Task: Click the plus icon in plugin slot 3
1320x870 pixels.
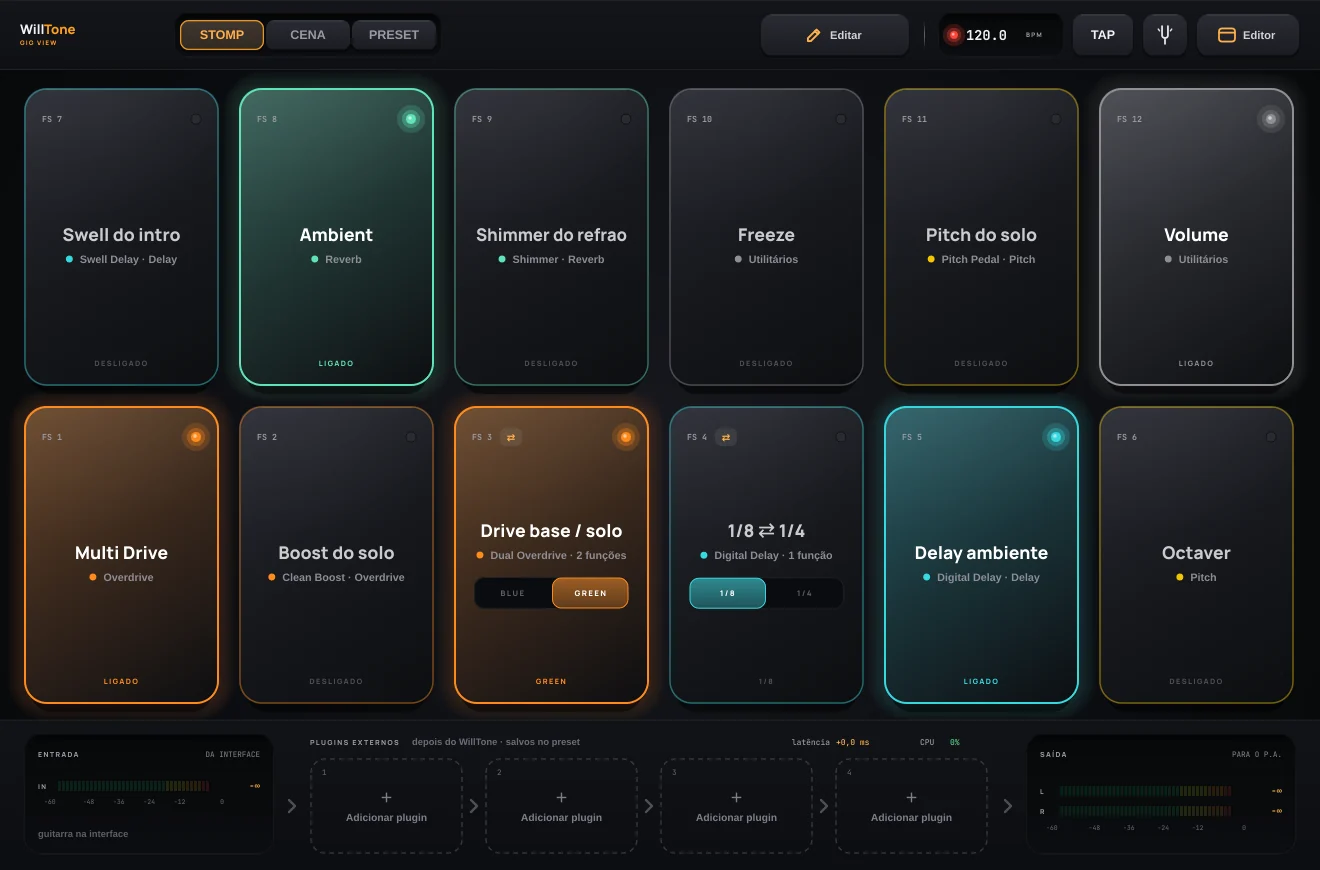Action: (736, 797)
